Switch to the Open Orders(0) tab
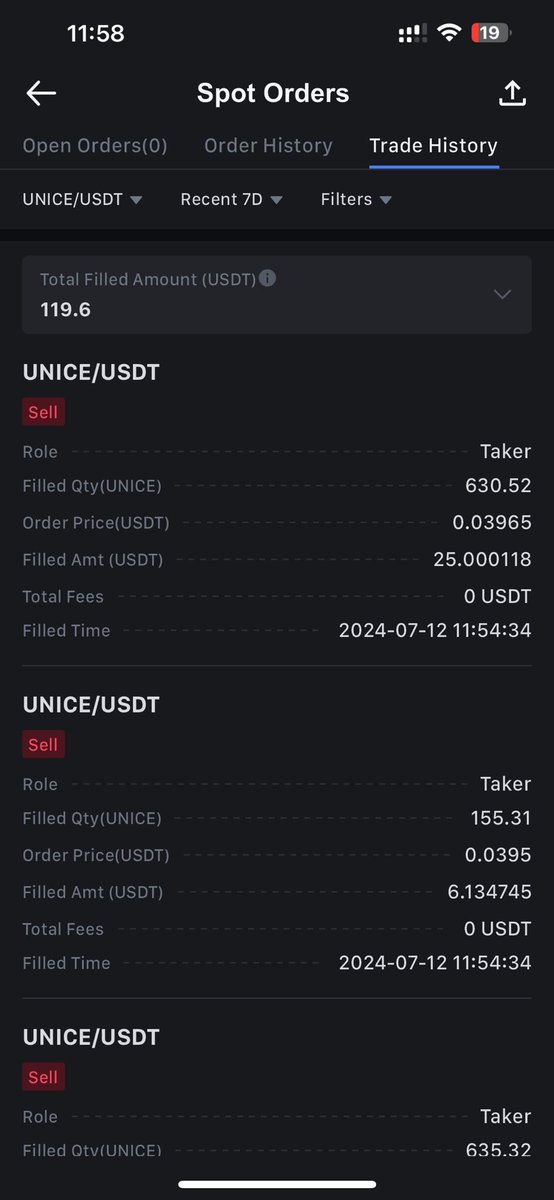Screen dimensions: 554x1200 click(x=95, y=146)
